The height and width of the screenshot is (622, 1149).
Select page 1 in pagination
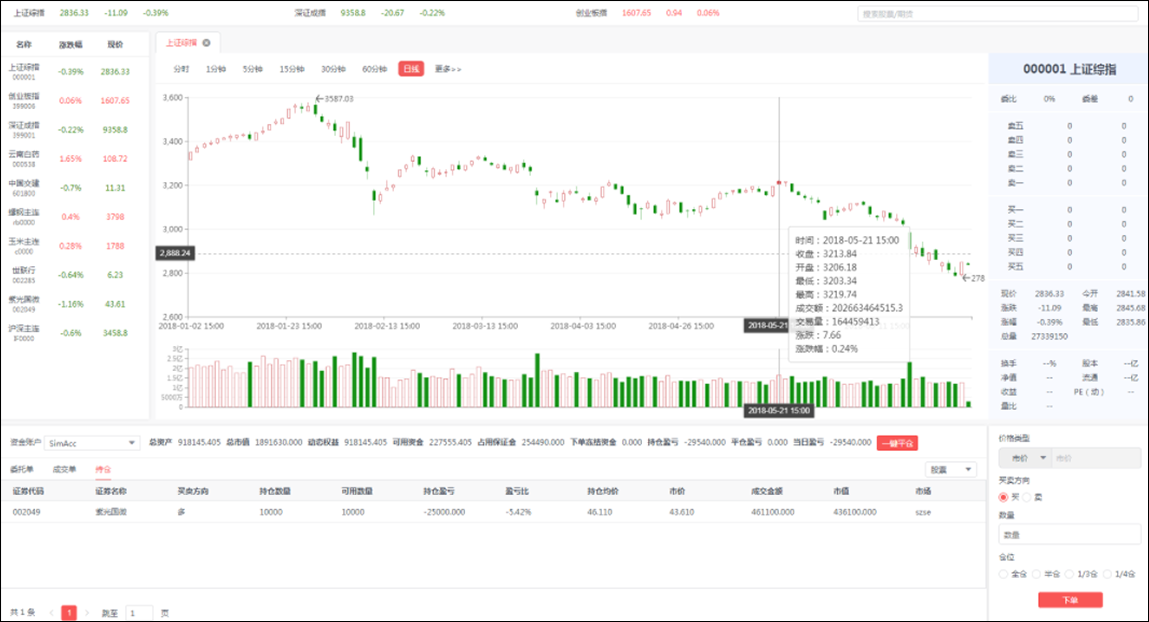coord(69,612)
